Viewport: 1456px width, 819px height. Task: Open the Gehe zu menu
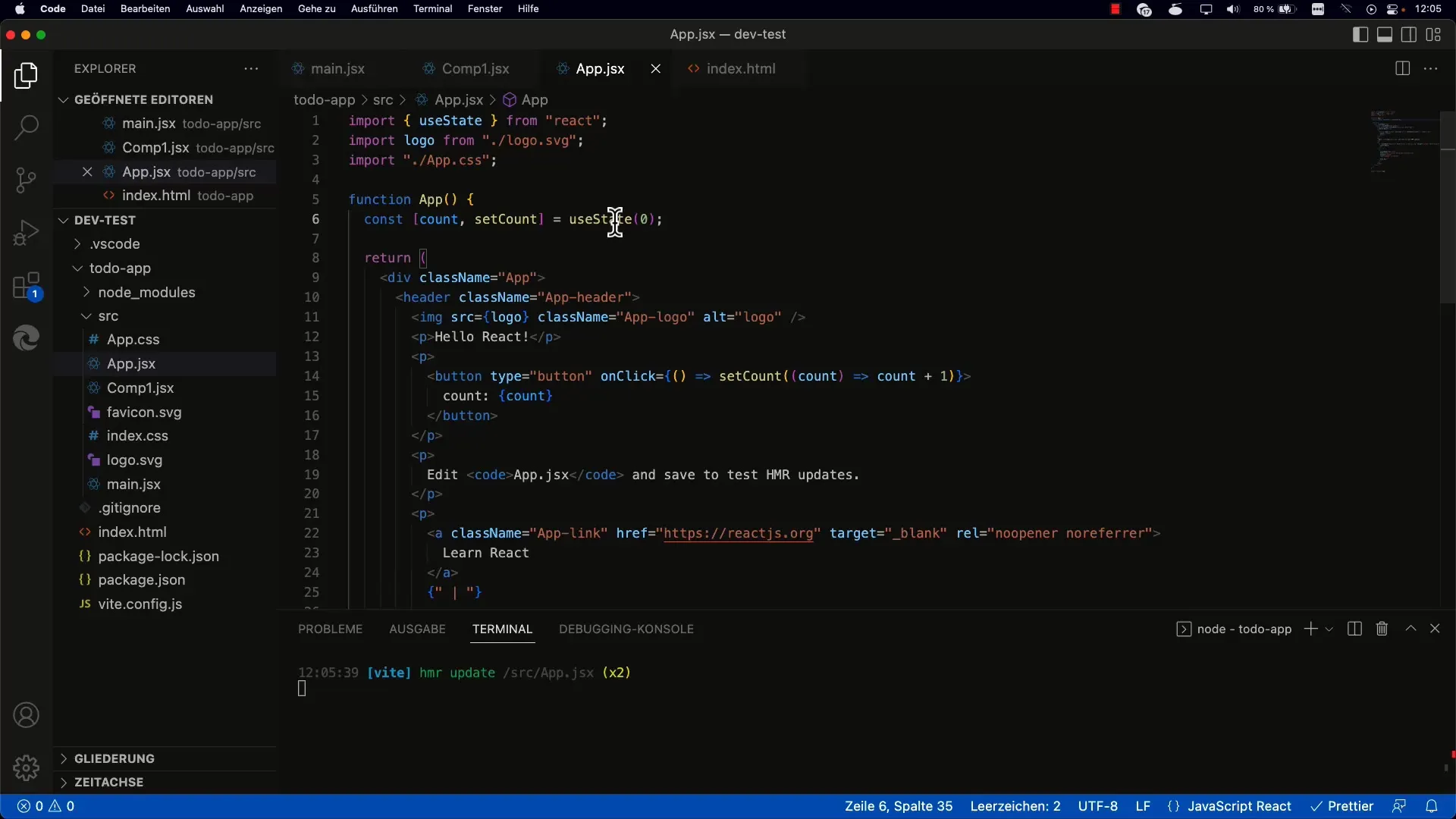(317, 9)
